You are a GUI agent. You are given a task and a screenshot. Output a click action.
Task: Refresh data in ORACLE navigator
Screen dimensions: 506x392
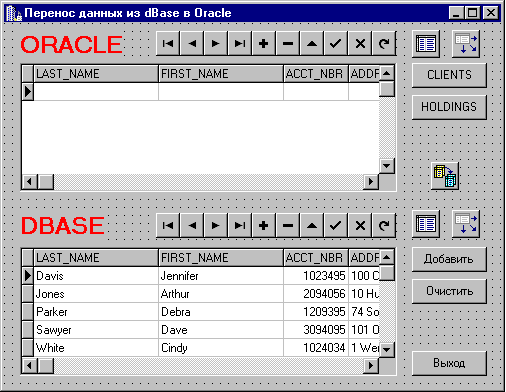(384, 43)
